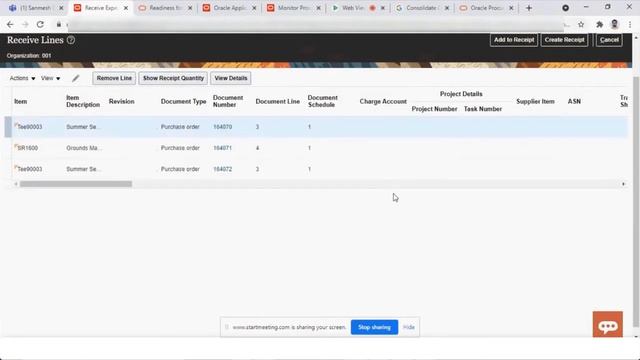Open Chrome three-dot menu
This screenshot has width=640, height=360.
[x=630, y=24]
